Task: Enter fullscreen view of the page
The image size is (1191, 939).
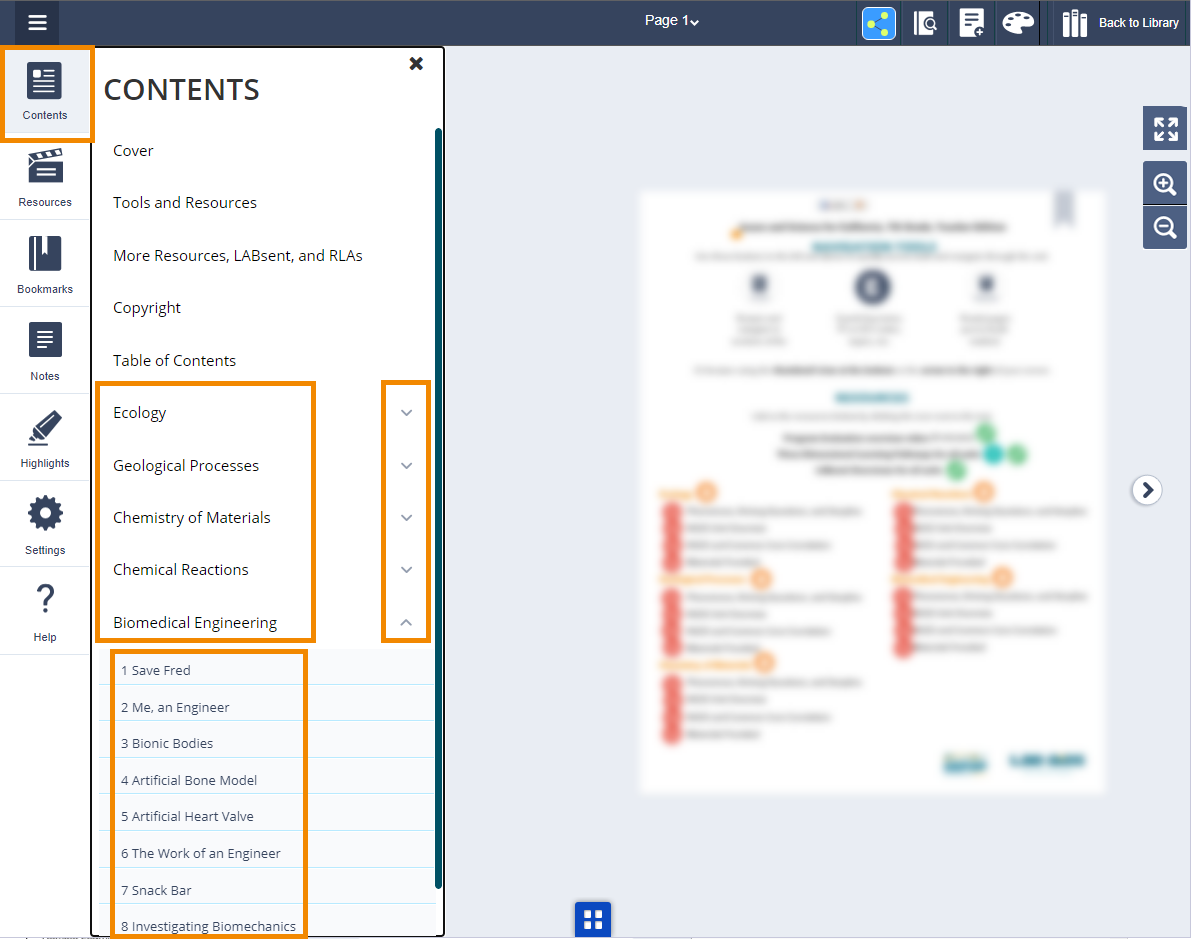Action: click(1164, 128)
